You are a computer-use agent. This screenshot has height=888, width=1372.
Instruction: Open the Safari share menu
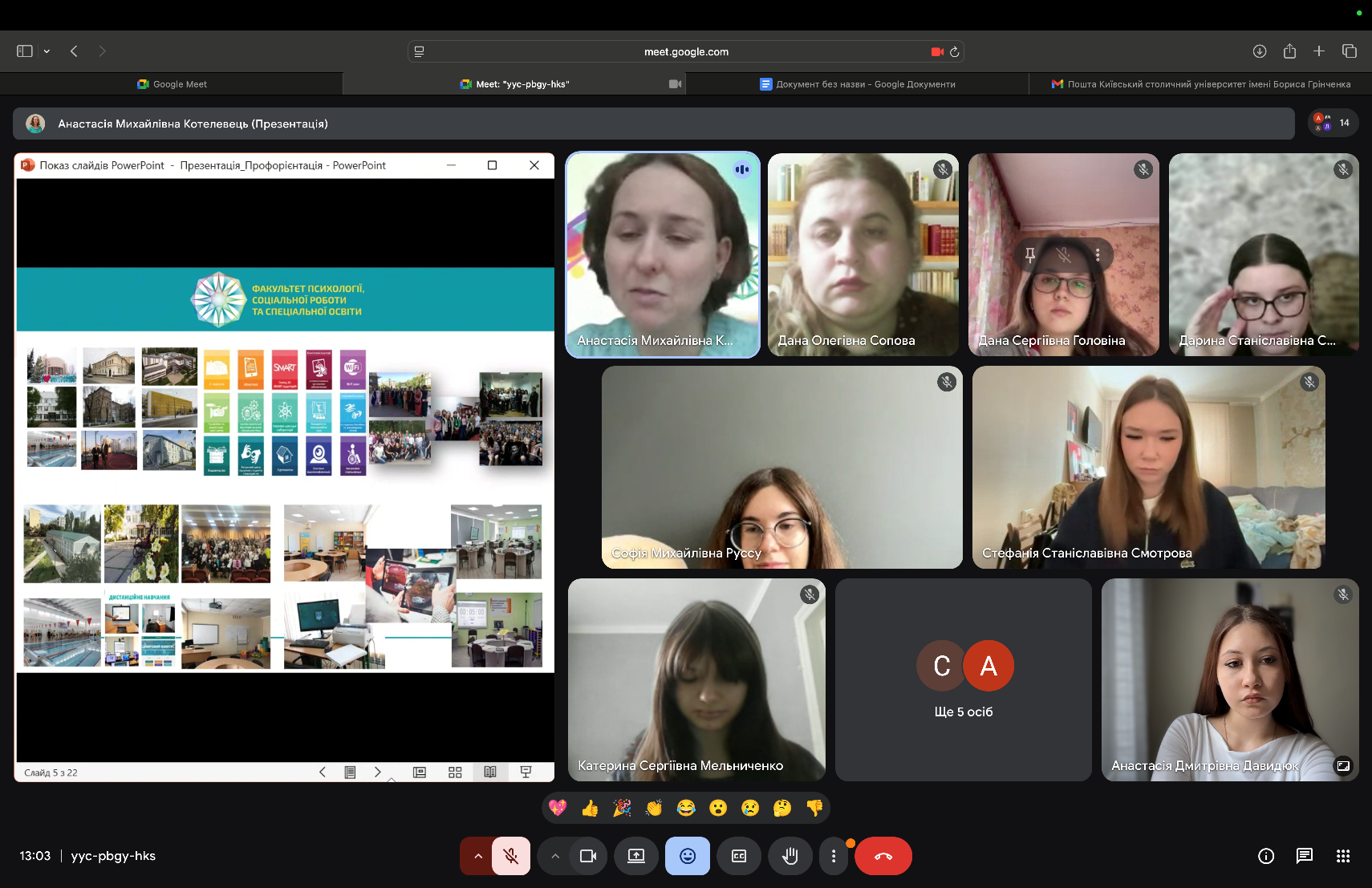(1289, 51)
